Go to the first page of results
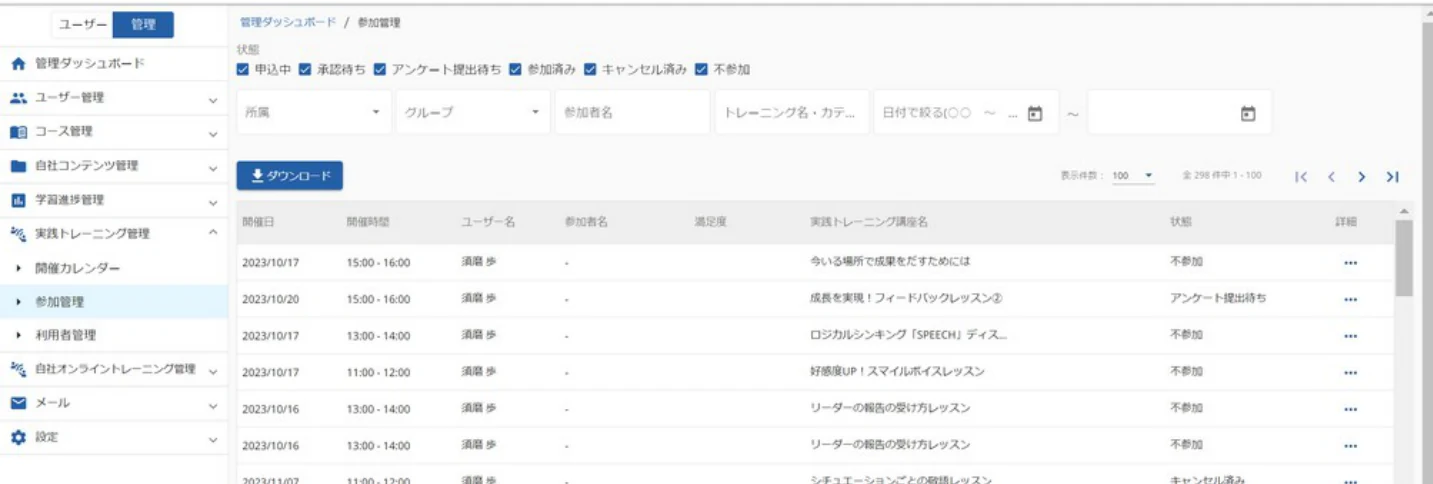Image resolution: width=1433 pixels, height=484 pixels. click(x=1301, y=177)
